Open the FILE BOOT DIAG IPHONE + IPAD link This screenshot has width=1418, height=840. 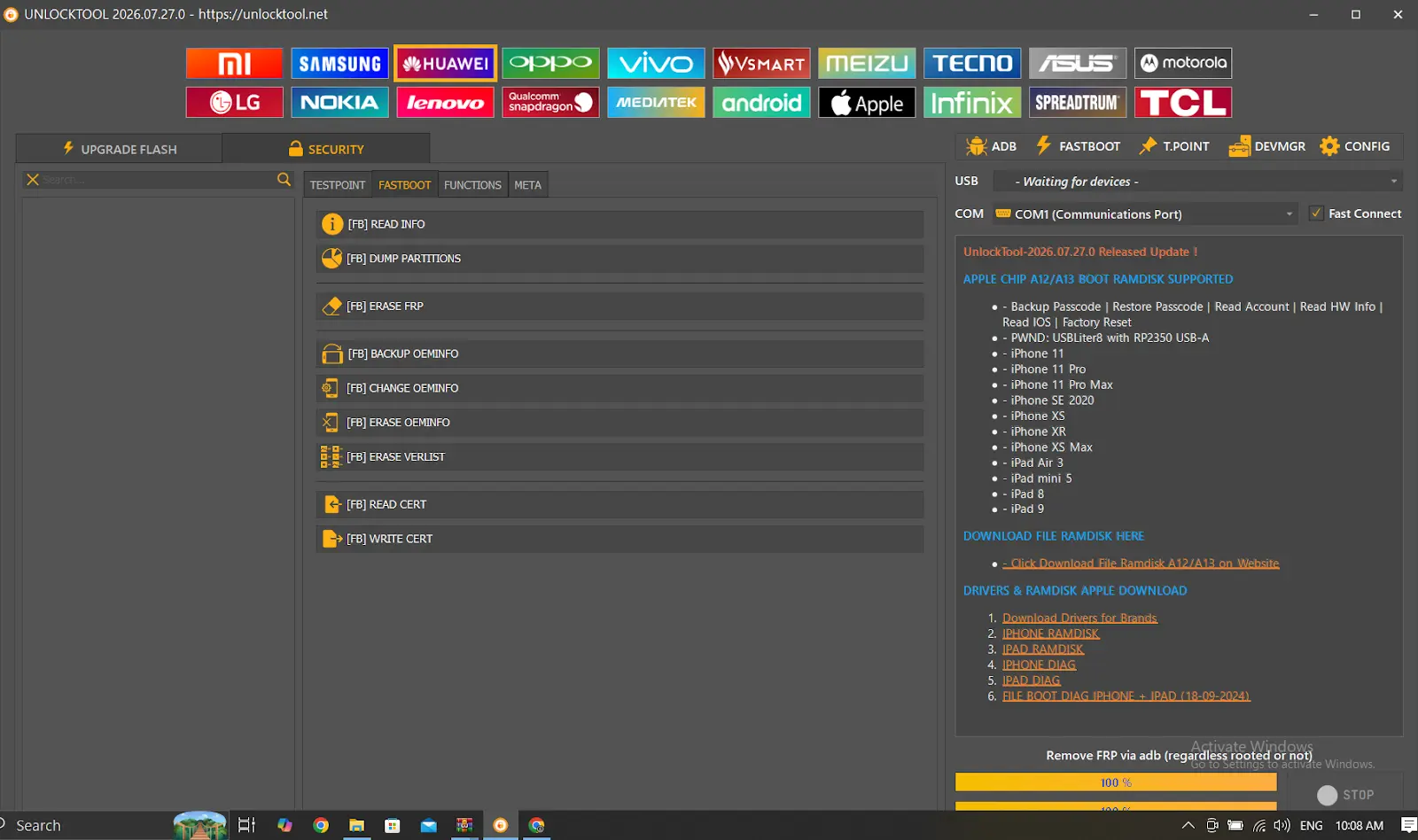pyautogui.click(x=1126, y=696)
